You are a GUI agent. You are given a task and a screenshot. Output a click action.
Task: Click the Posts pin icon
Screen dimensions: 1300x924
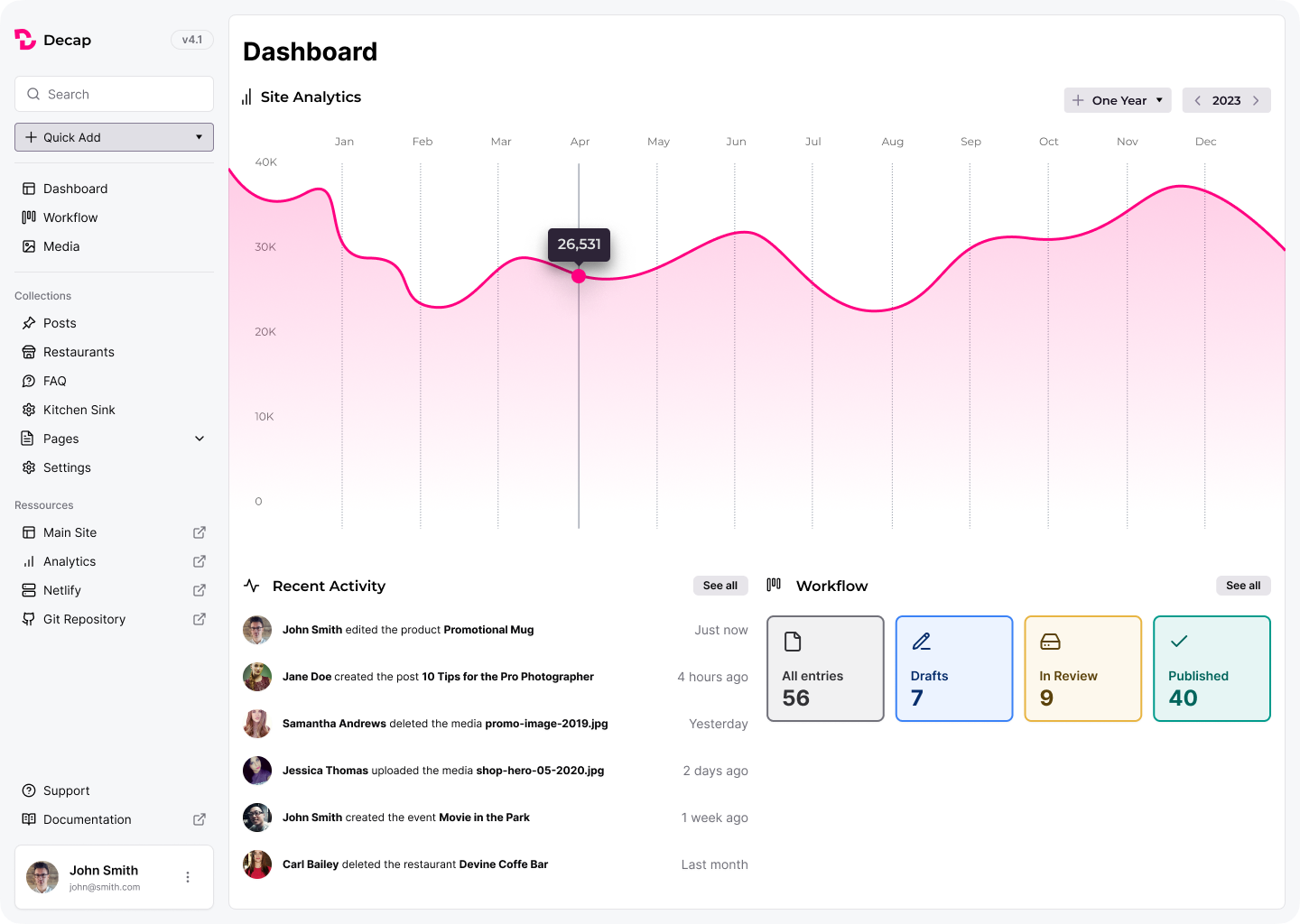(x=29, y=323)
